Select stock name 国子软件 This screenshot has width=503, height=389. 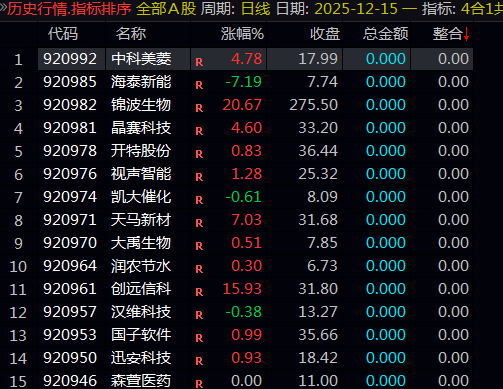click(x=141, y=335)
